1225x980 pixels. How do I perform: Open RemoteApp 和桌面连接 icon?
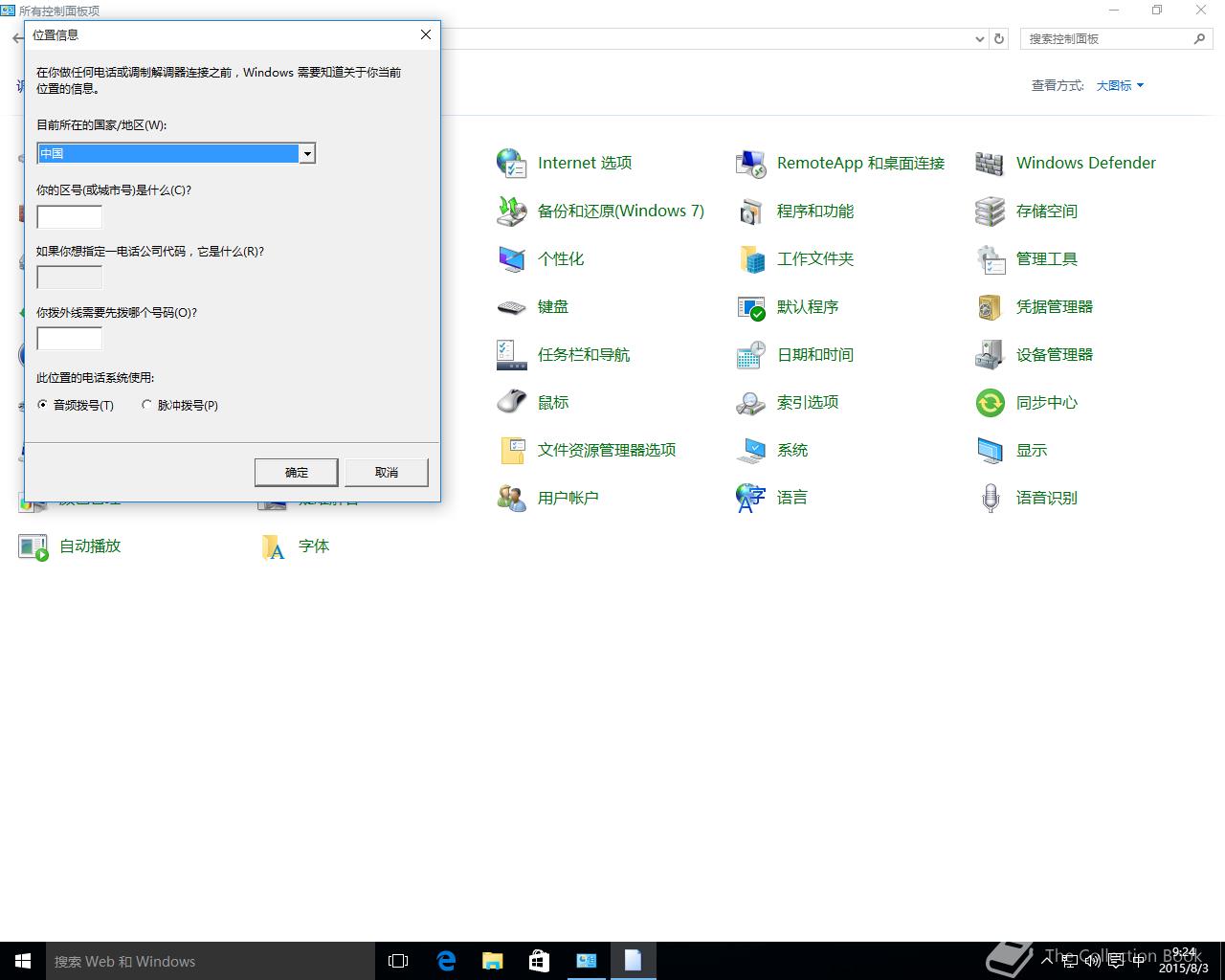pyautogui.click(x=751, y=163)
